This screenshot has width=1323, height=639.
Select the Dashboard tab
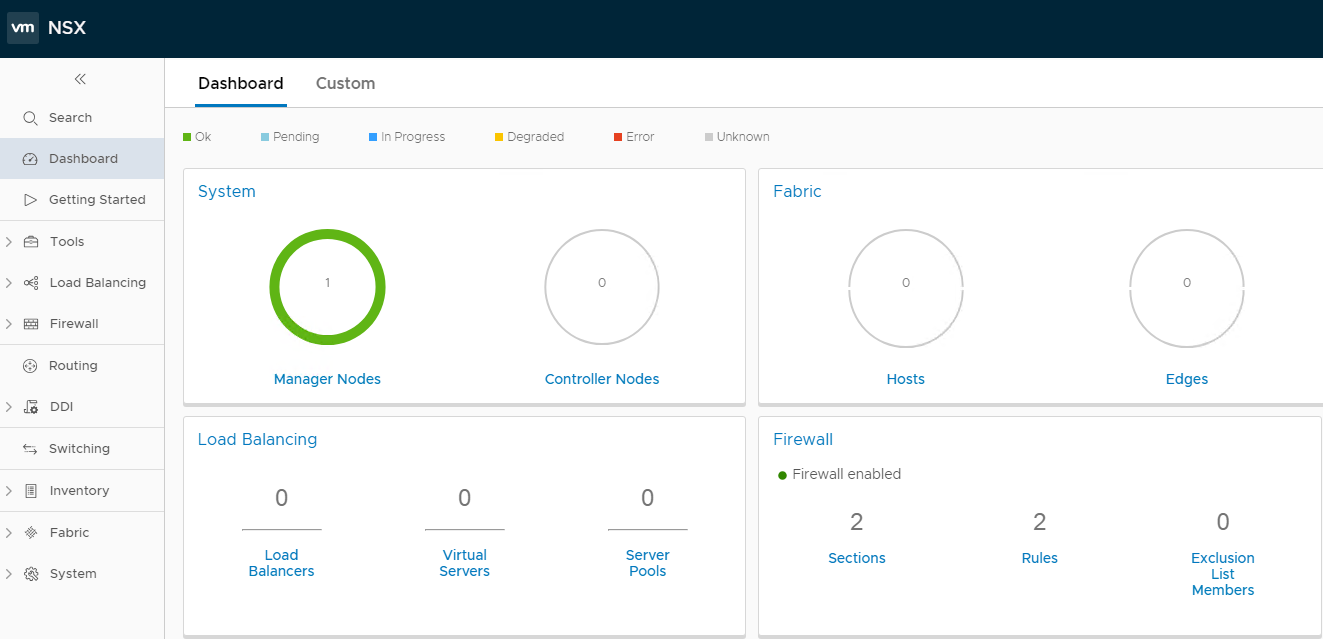tap(240, 84)
